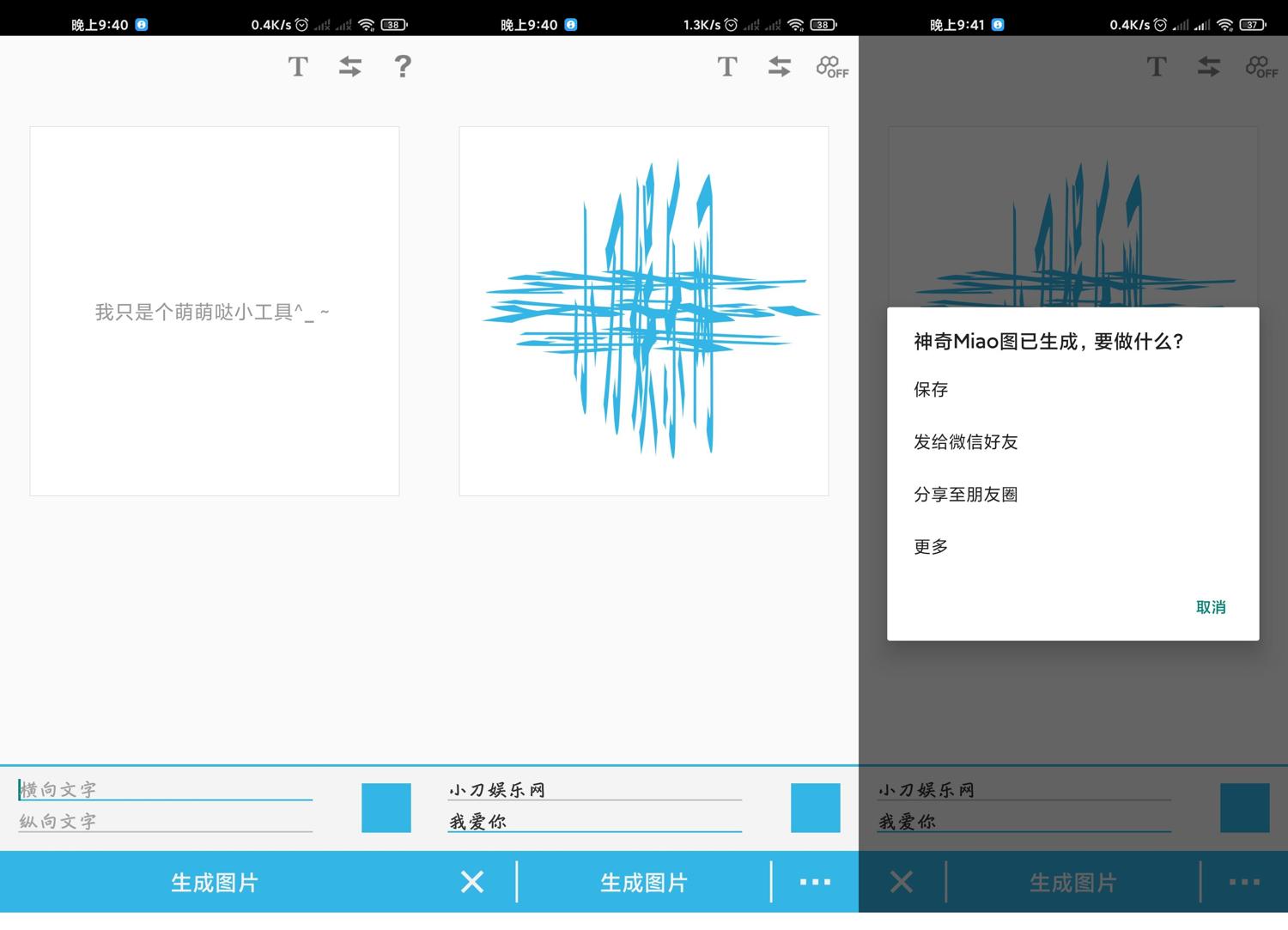
Task: Dismiss the dialog with 取消
Action: (x=1212, y=607)
